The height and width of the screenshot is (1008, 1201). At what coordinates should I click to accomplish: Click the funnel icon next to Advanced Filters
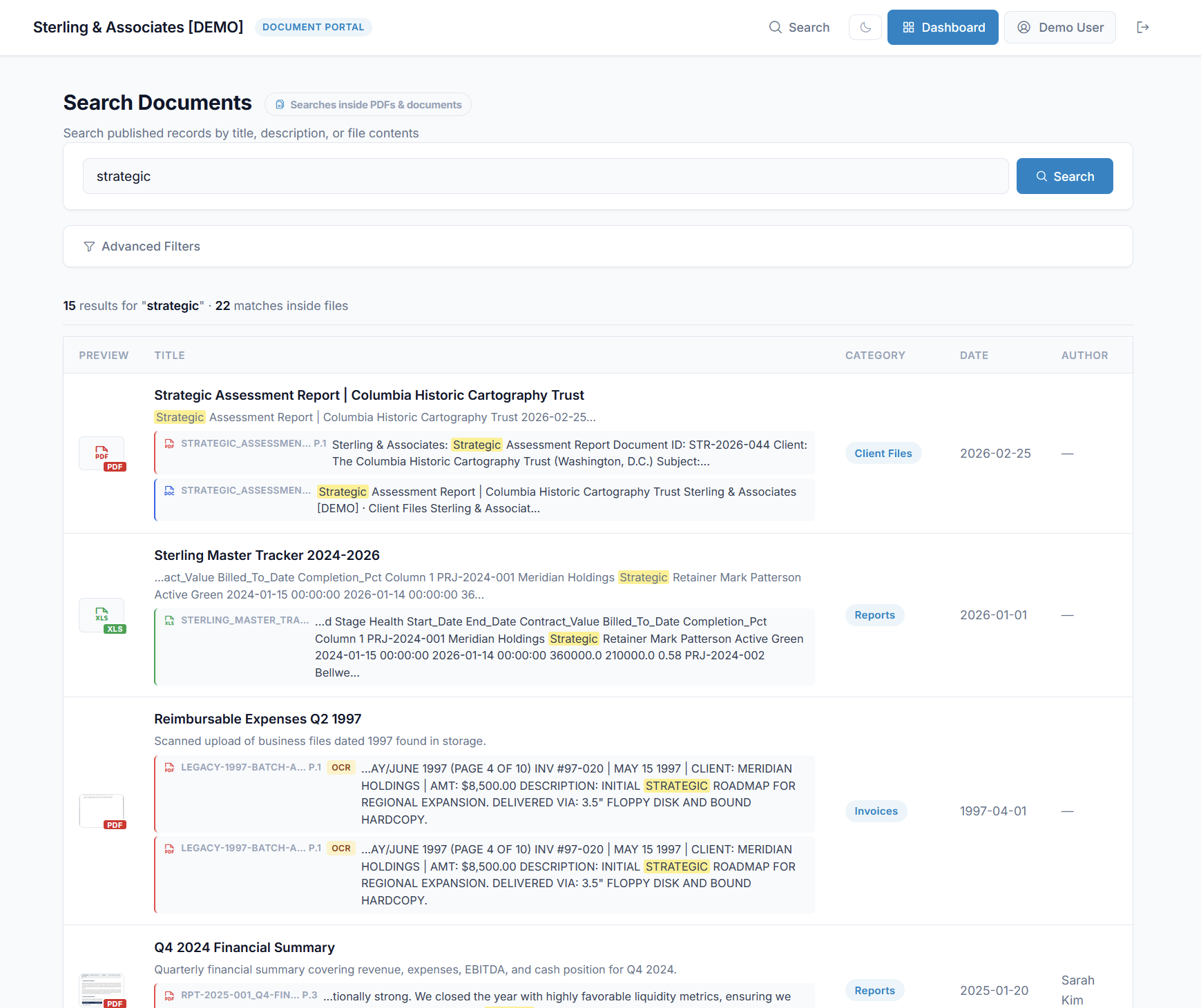point(88,246)
